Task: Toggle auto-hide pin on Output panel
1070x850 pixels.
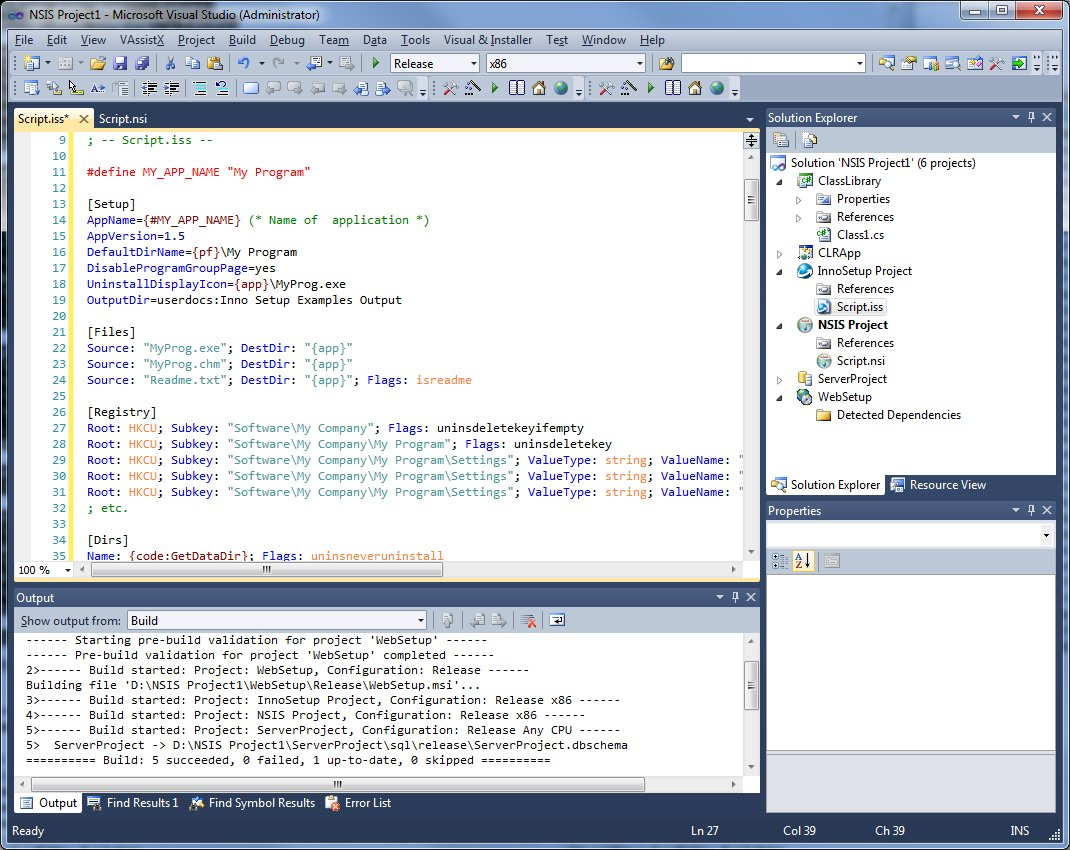Action: (x=735, y=597)
